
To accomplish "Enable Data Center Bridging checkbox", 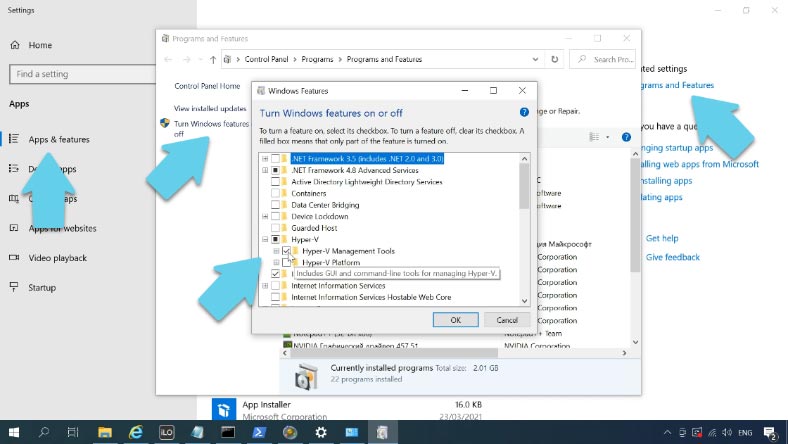I will (275, 205).
